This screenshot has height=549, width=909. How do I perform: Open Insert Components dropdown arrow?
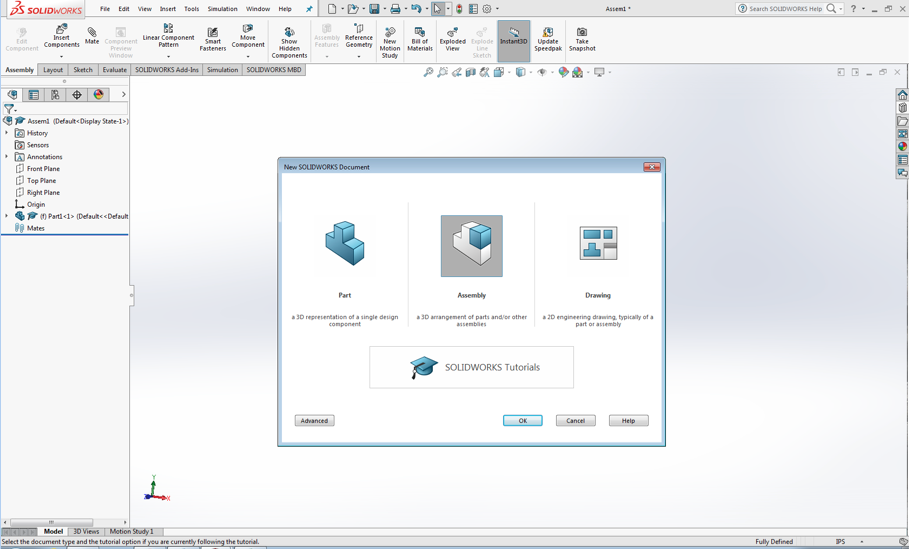coord(61,56)
